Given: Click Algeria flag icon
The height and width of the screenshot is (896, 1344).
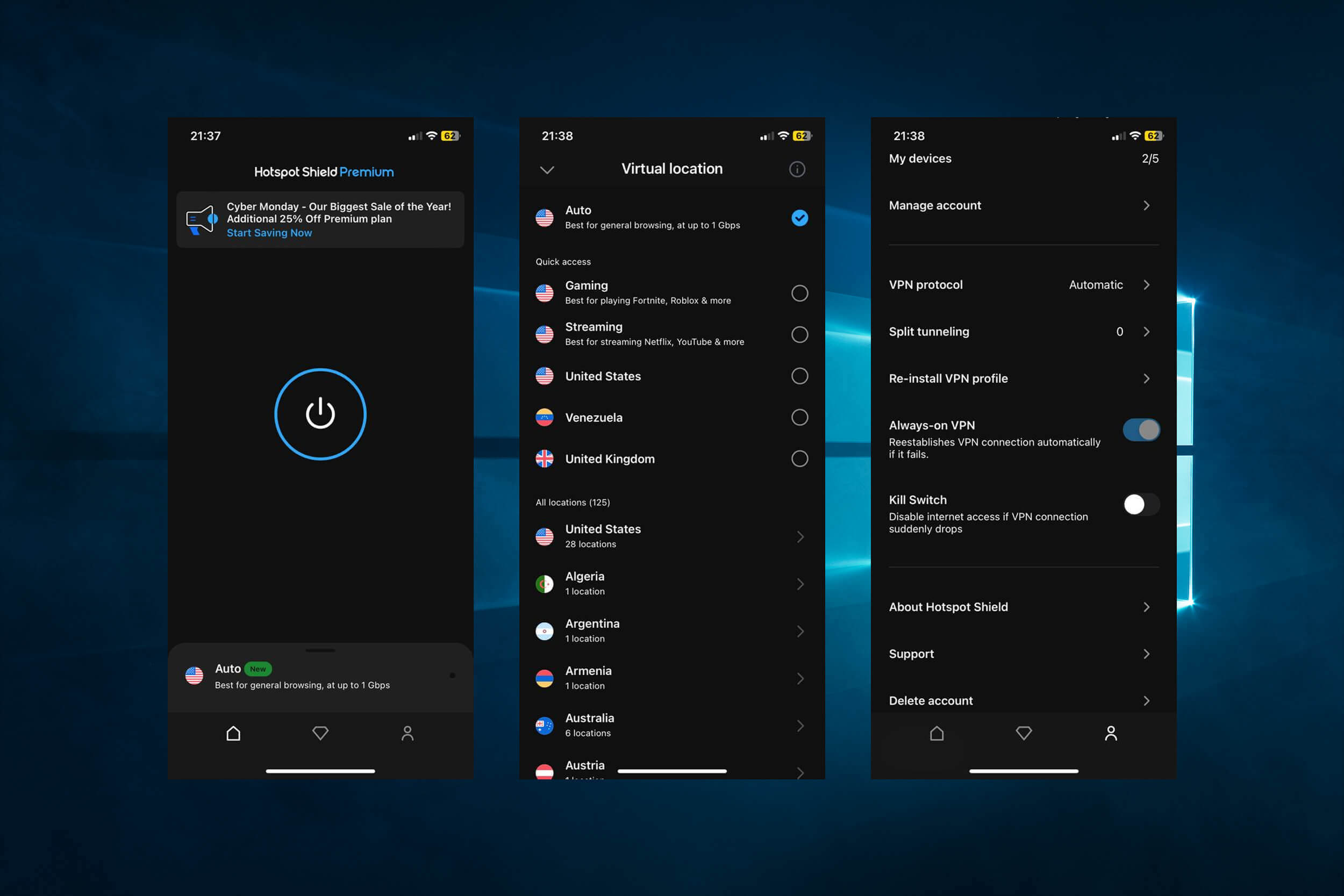Looking at the screenshot, I should pyautogui.click(x=544, y=584).
